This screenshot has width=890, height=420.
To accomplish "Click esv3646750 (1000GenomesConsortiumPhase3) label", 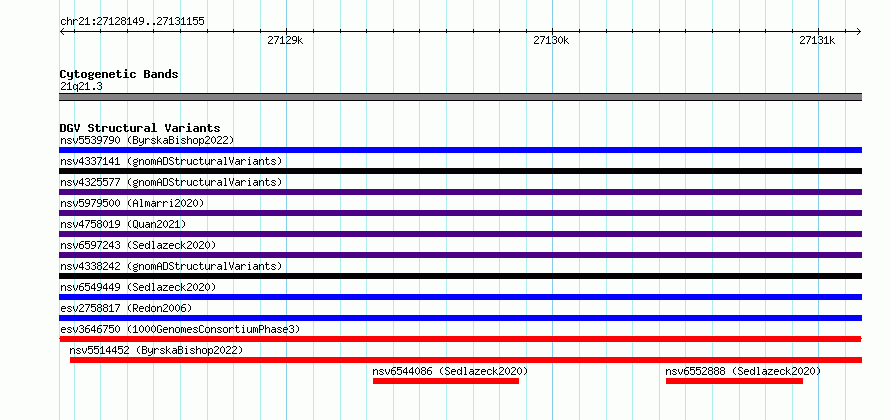I will [180, 329].
